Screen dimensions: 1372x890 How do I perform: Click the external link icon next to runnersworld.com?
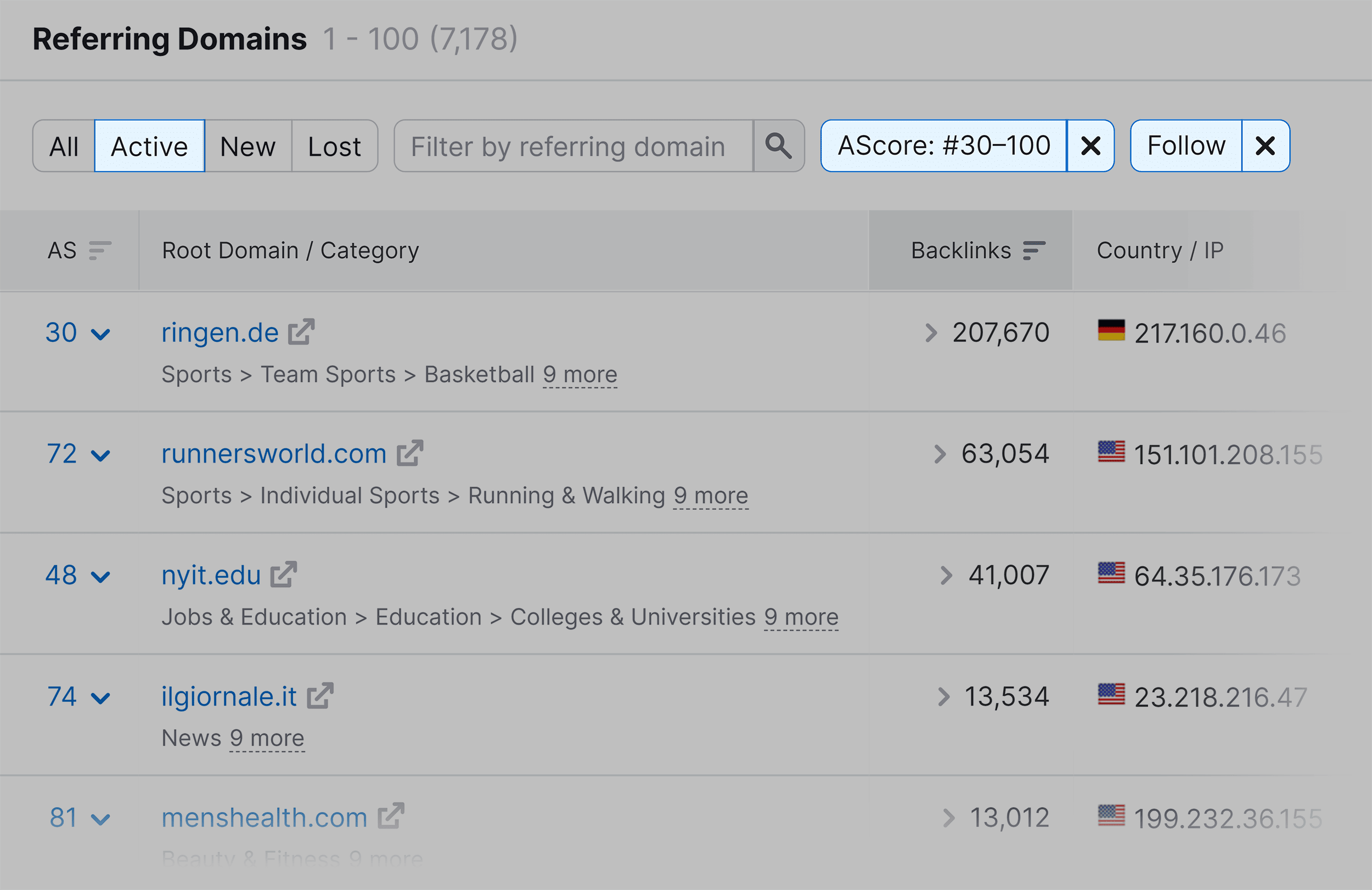pos(410,453)
